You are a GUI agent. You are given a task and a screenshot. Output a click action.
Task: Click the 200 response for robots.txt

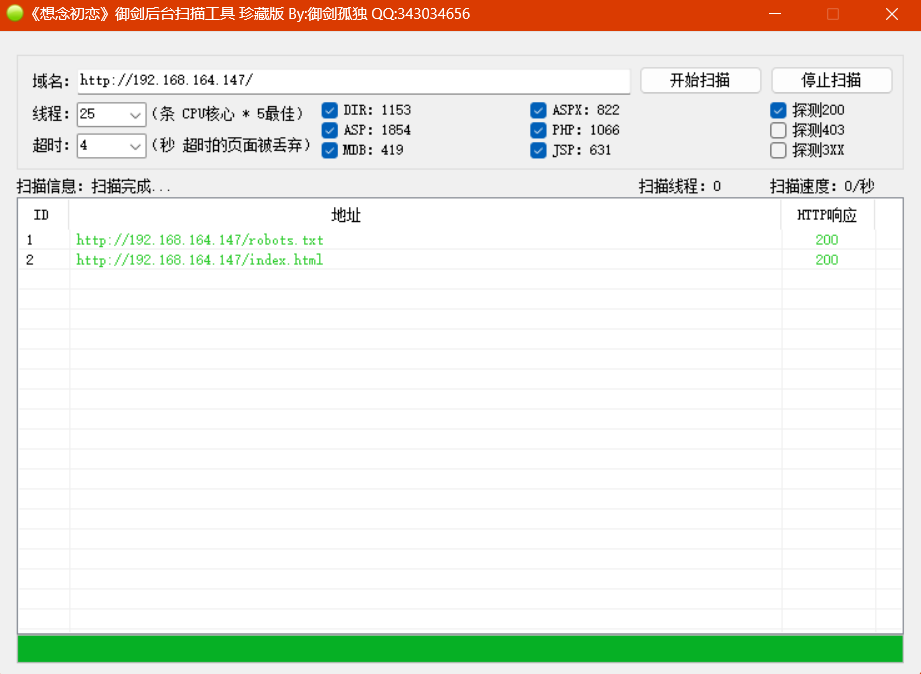pyautogui.click(x=826, y=240)
